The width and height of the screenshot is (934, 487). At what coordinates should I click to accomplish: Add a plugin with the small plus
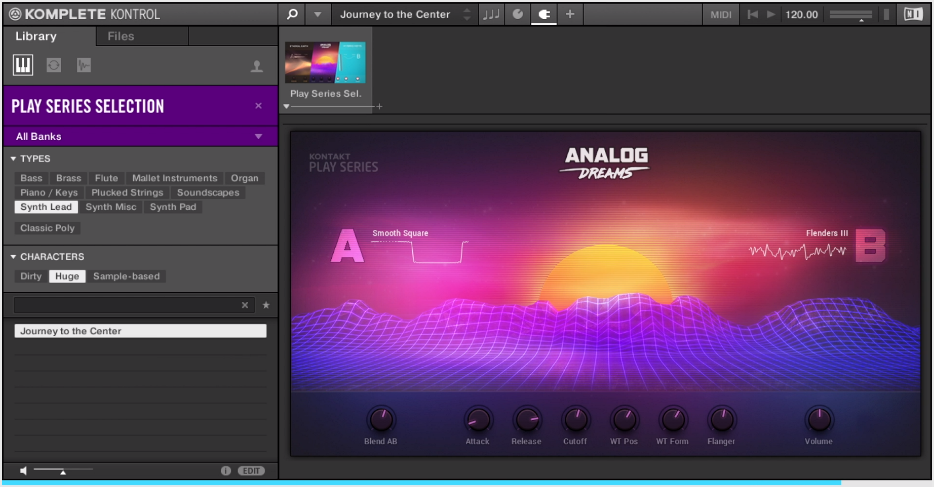[379, 107]
